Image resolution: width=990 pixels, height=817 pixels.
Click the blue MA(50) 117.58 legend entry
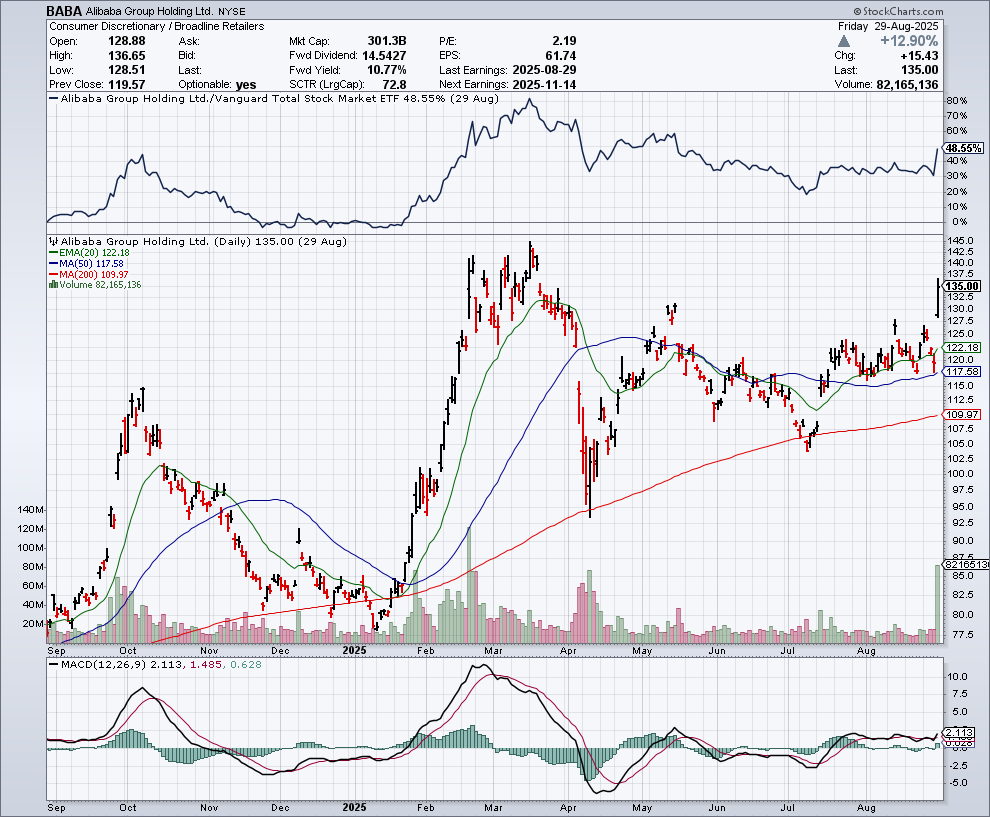click(86, 263)
